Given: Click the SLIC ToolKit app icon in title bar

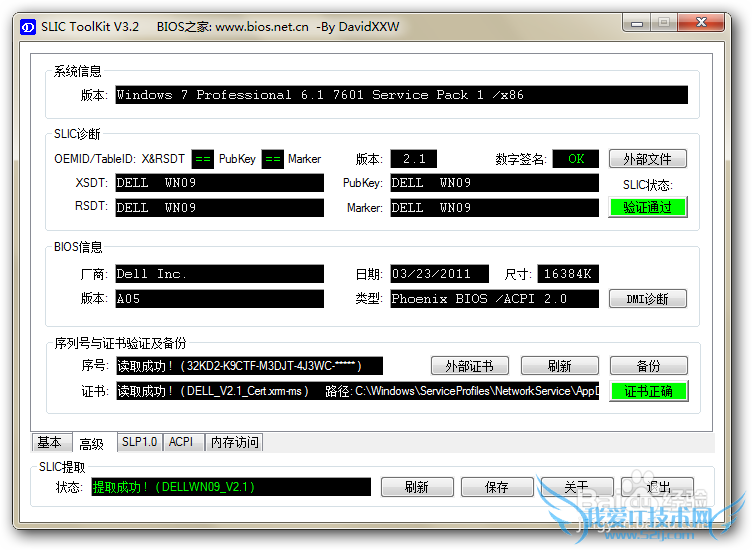Looking at the screenshot, I should [28, 27].
